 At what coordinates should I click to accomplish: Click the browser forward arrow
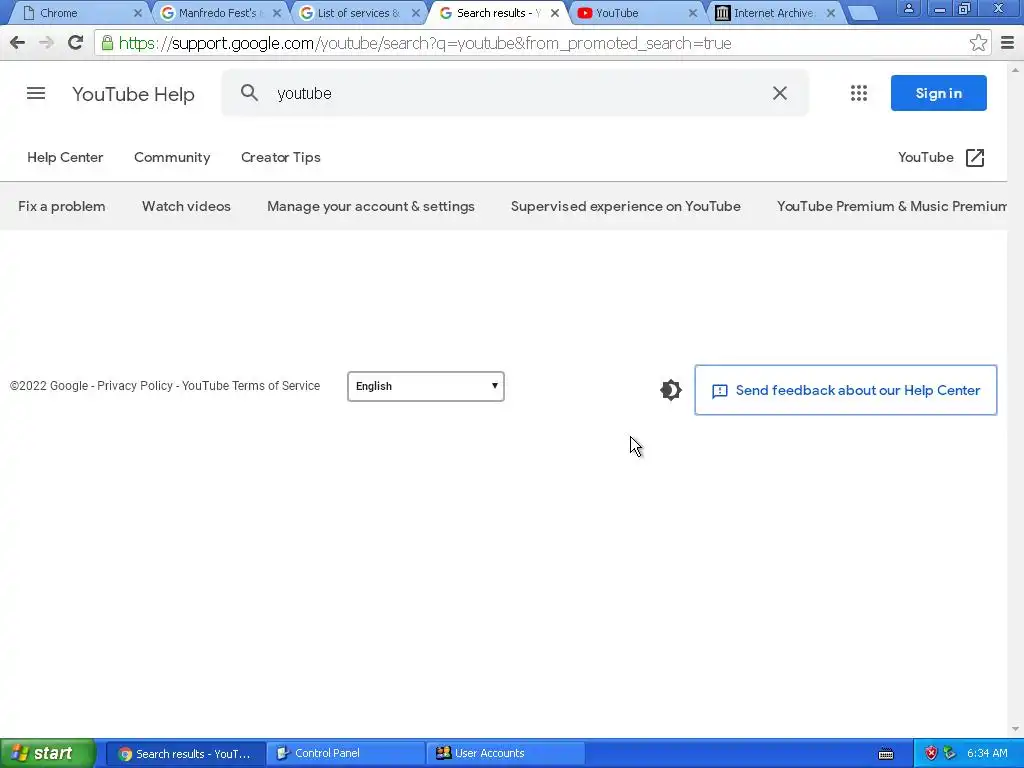pos(46,43)
